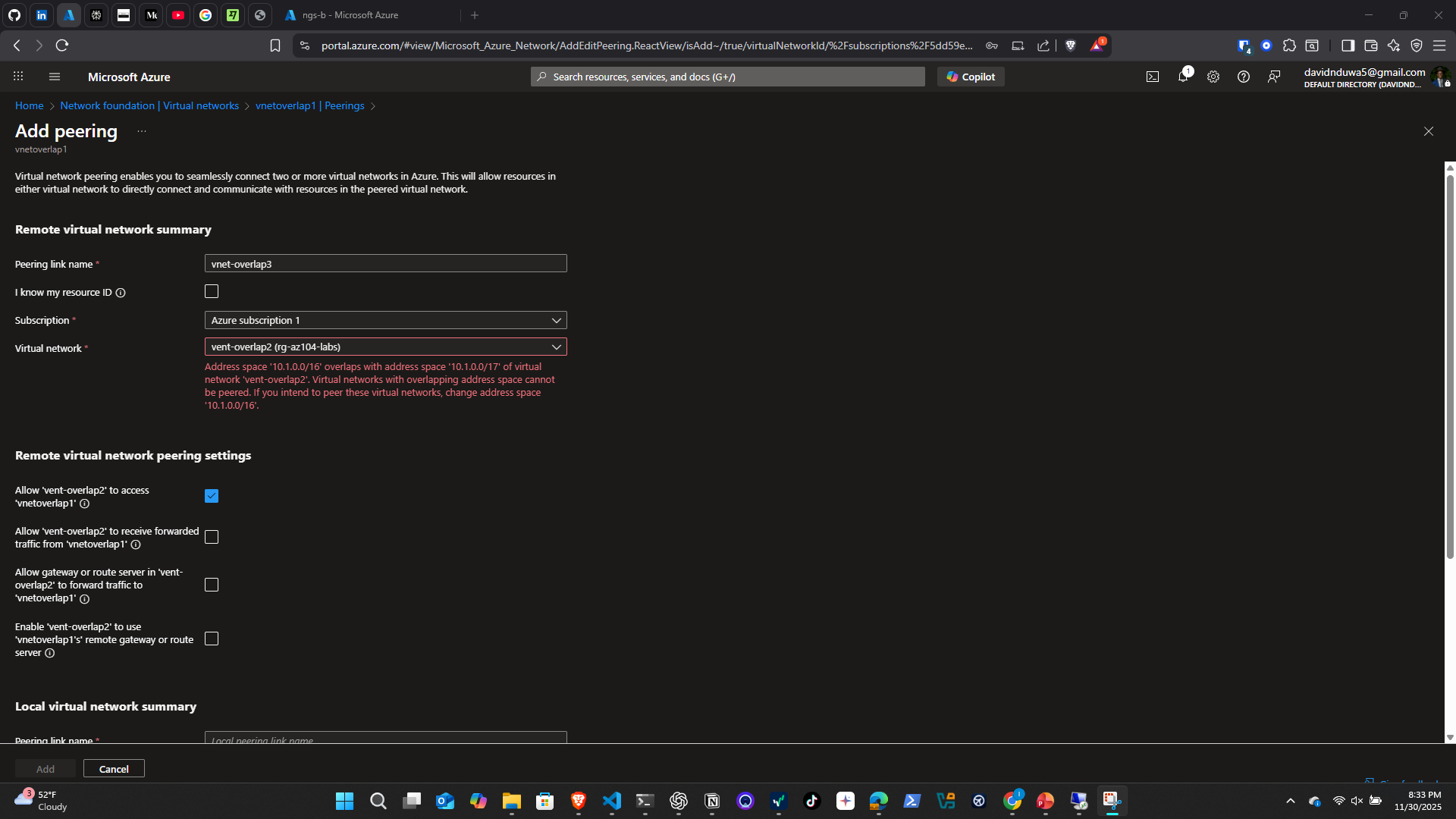Open Windows search from taskbar
This screenshot has height=819, width=1456.
[378, 801]
